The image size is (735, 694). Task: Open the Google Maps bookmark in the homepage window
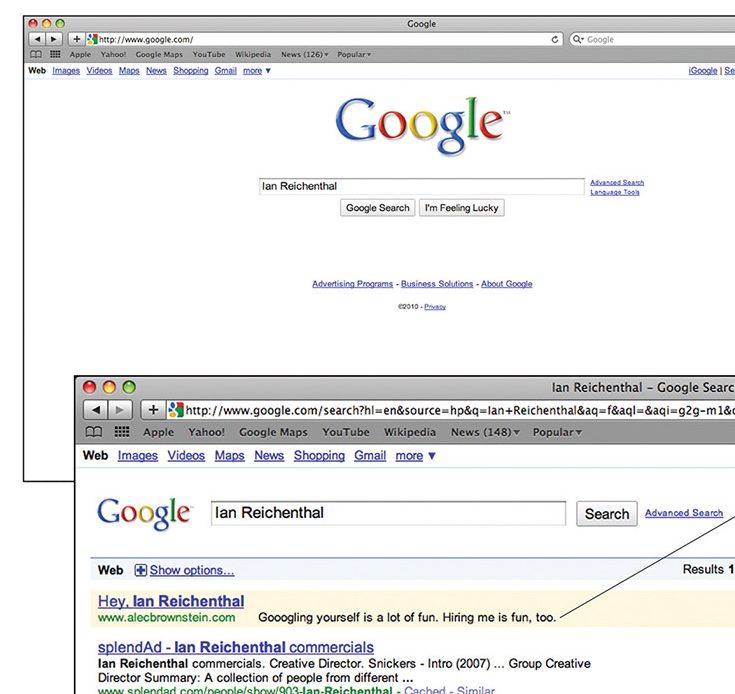pos(159,54)
